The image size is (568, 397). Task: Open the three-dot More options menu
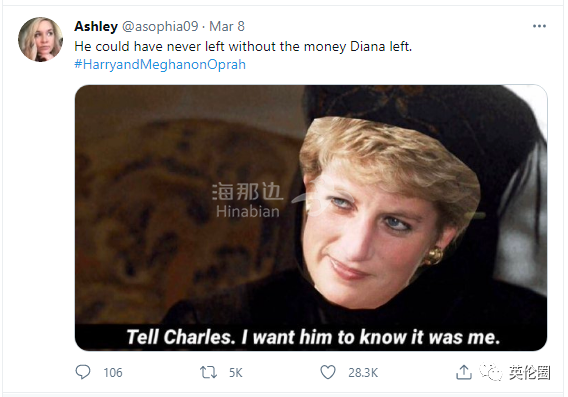(539, 26)
